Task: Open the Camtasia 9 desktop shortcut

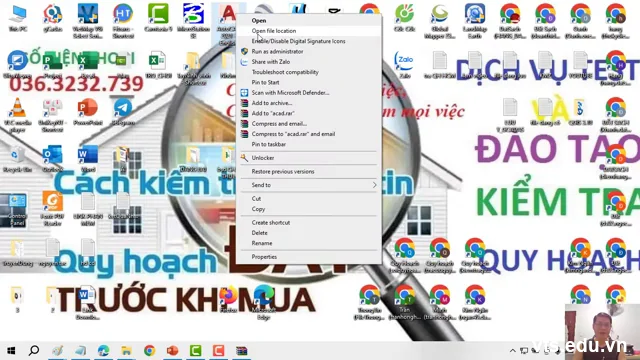Action: coord(158,18)
